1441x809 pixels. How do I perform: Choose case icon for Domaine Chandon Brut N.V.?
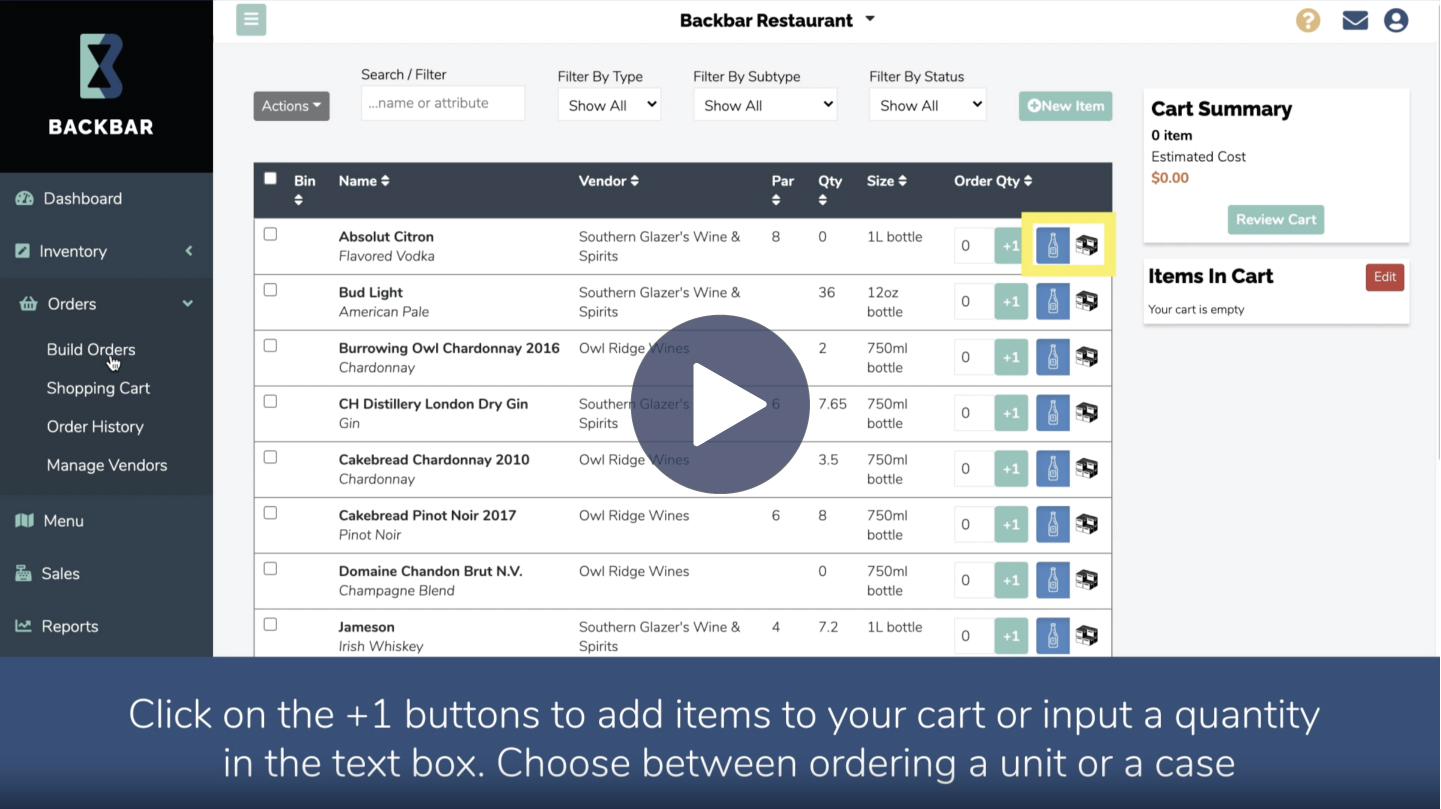click(1087, 580)
